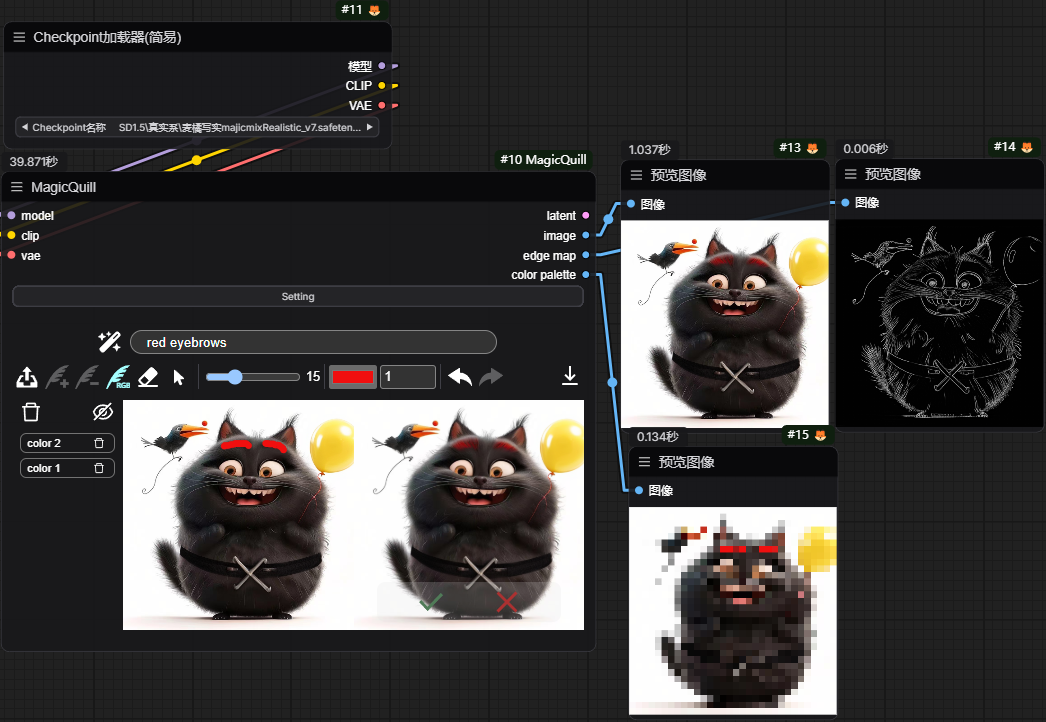Click the MagicQuill image output port
This screenshot has height=722, width=1046.
click(x=586, y=236)
